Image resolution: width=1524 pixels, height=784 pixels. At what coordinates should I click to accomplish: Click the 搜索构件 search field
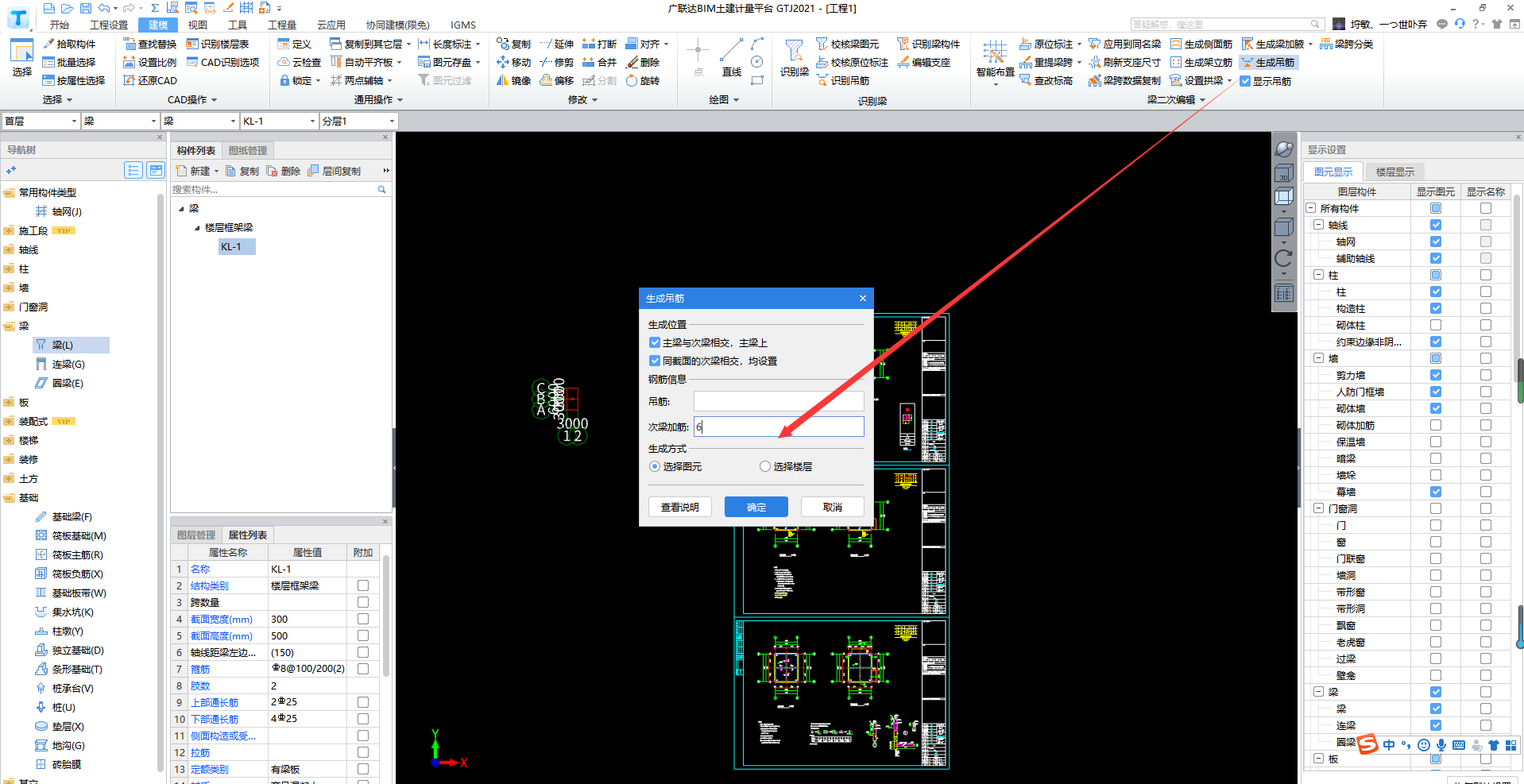point(273,189)
